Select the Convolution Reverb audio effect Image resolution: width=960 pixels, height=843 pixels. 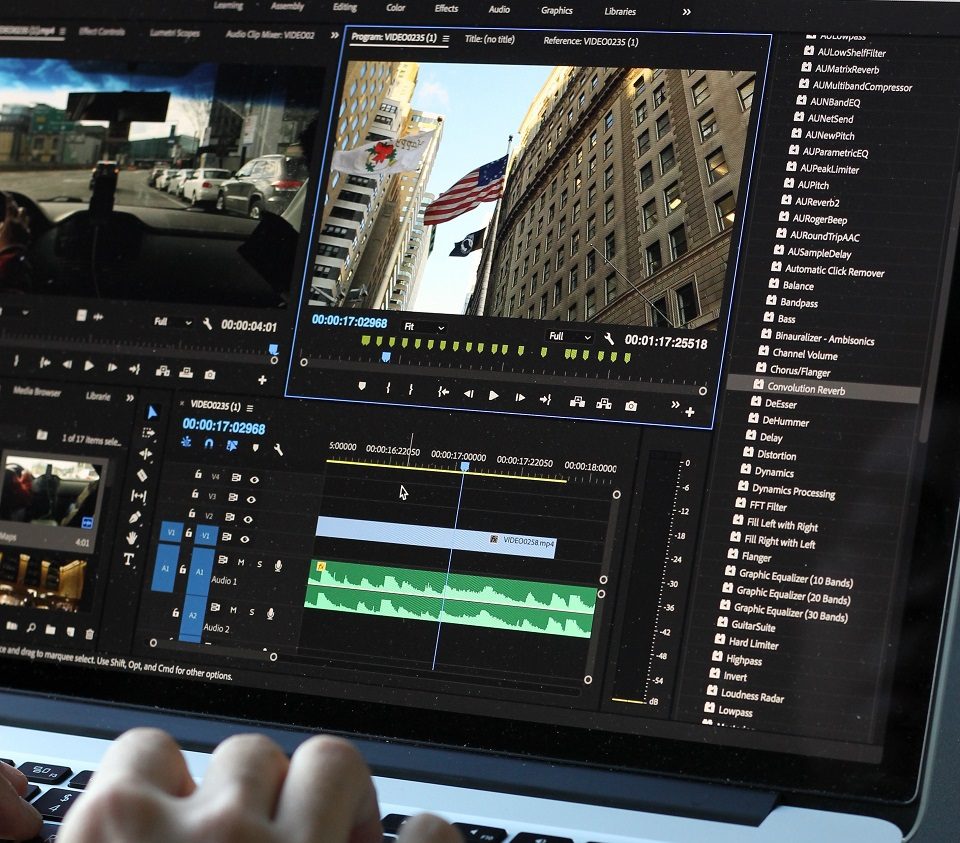tap(807, 390)
